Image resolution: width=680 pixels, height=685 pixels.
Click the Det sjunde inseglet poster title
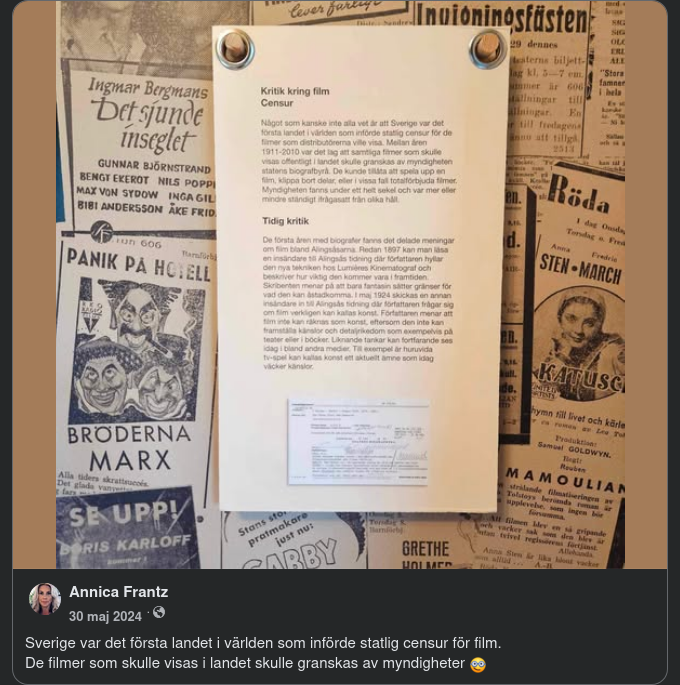[x=148, y=114]
